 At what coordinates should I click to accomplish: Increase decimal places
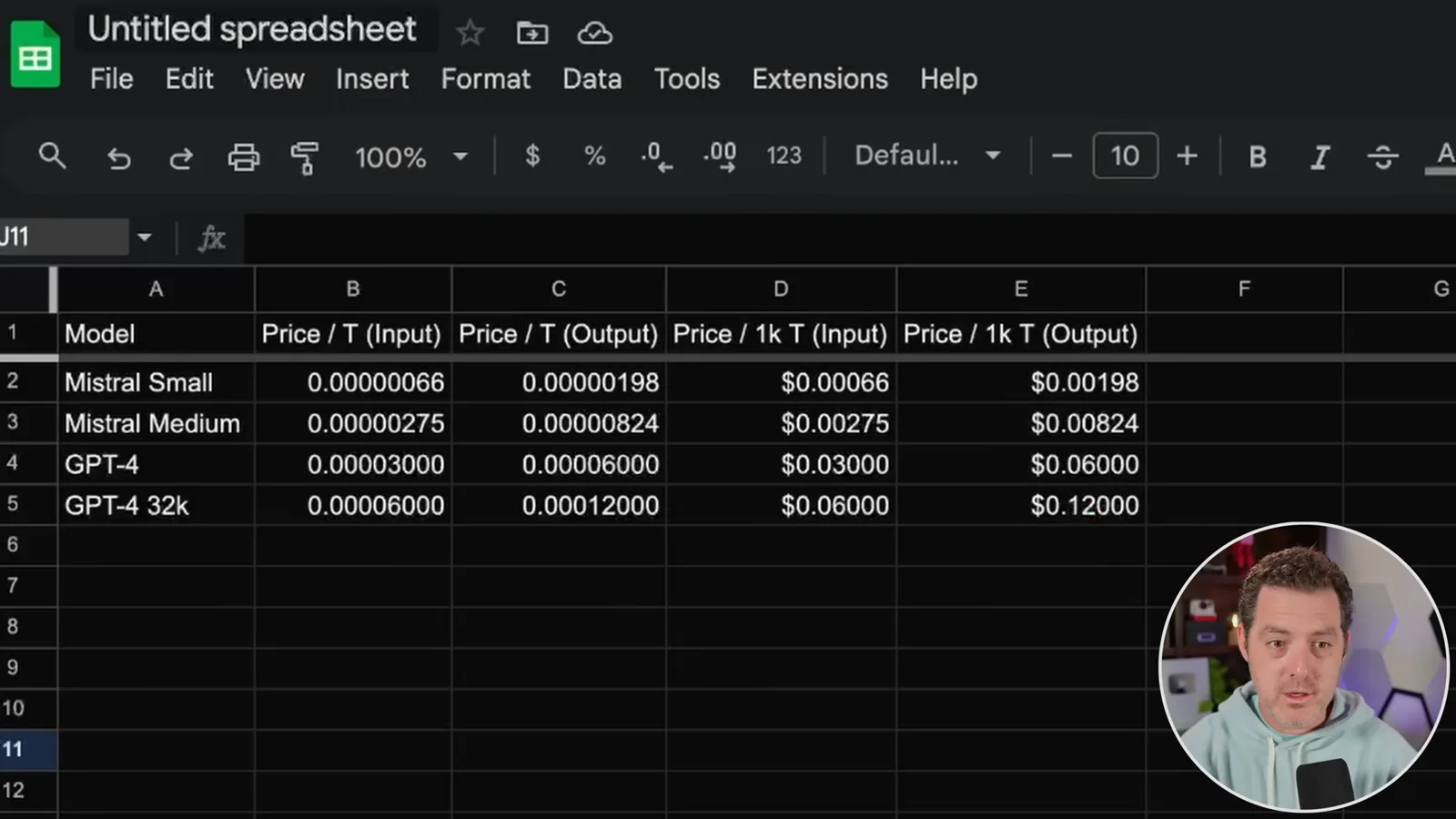pyautogui.click(x=720, y=157)
